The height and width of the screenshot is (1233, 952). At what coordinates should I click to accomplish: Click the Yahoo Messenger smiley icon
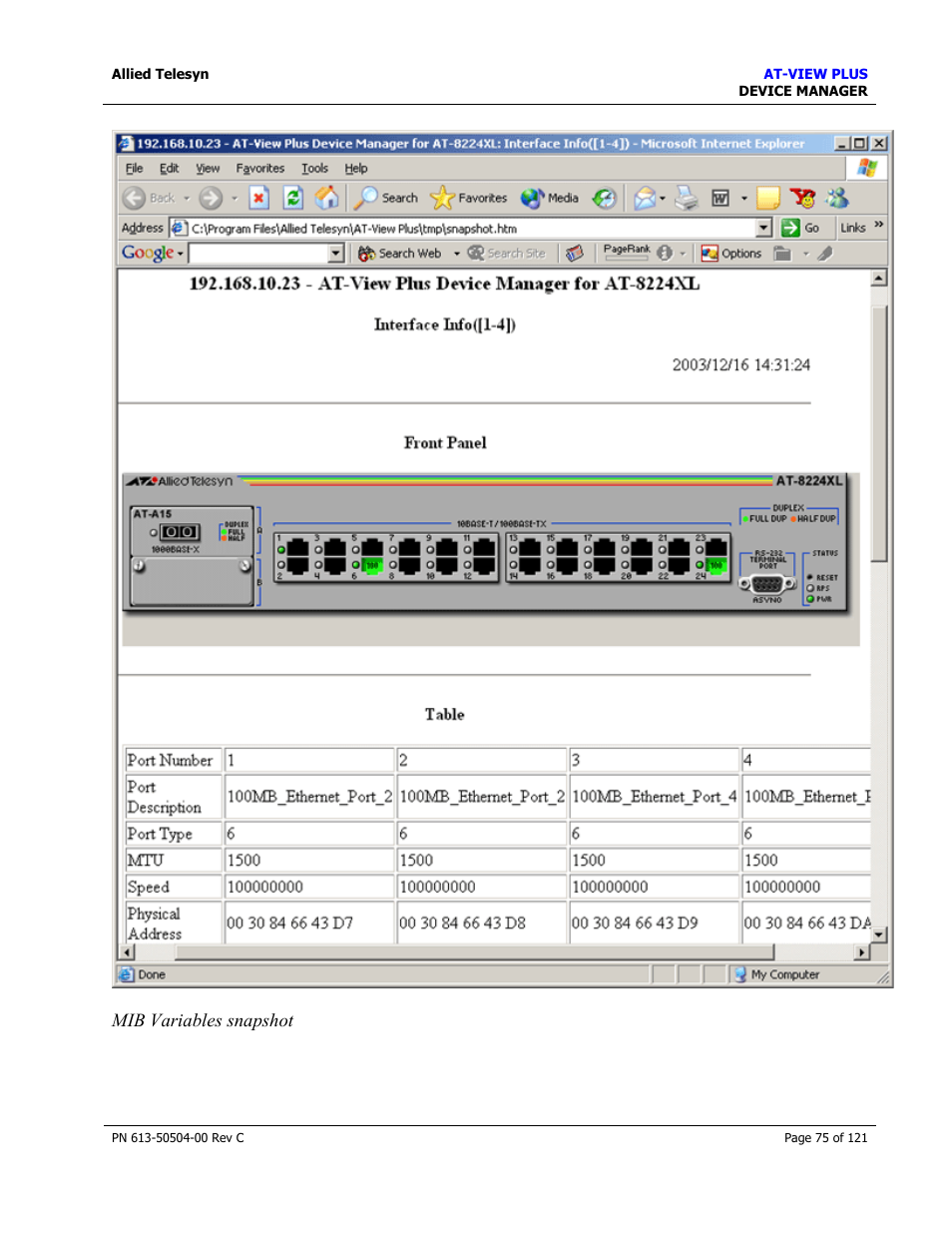pos(802,198)
